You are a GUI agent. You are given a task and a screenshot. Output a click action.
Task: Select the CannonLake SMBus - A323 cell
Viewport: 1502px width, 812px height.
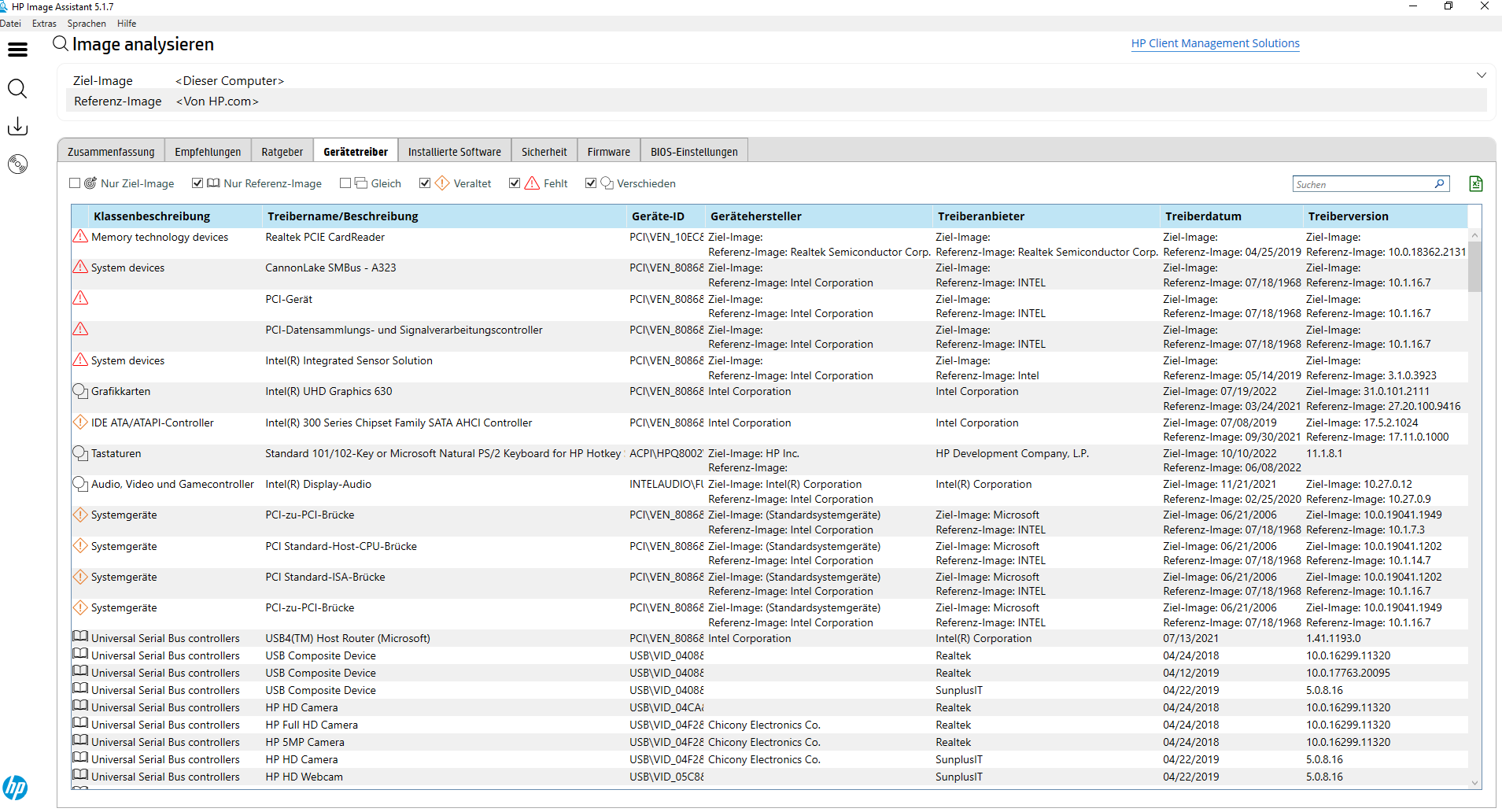coord(330,268)
